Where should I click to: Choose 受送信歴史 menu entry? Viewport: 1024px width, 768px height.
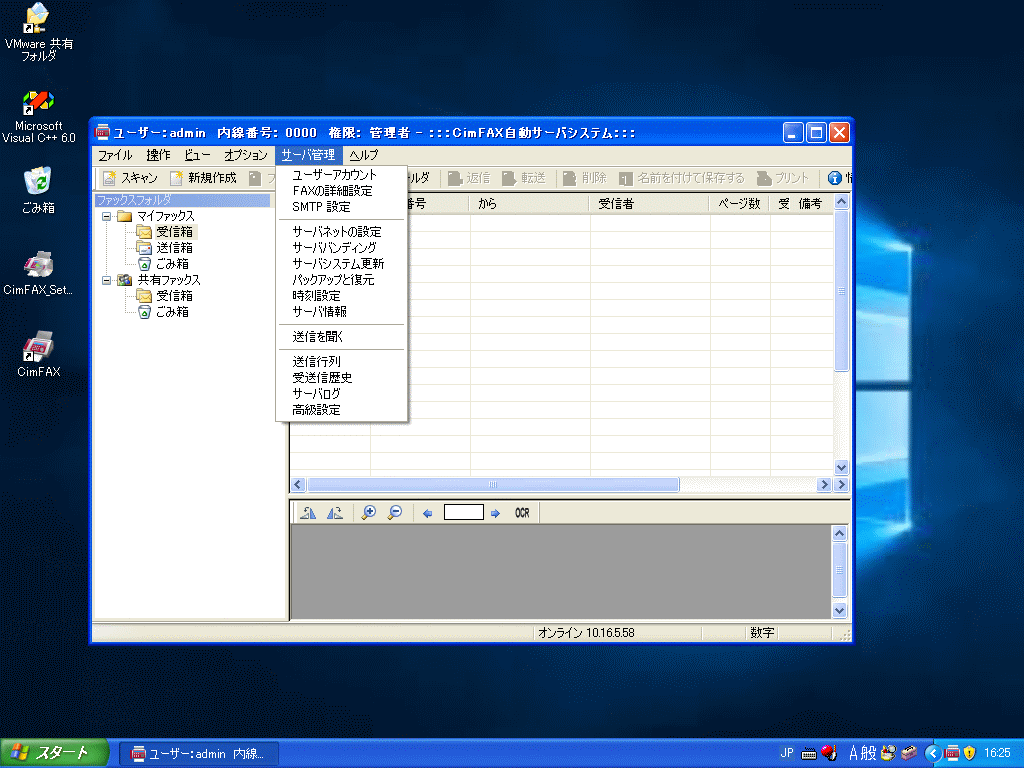tap(342, 377)
